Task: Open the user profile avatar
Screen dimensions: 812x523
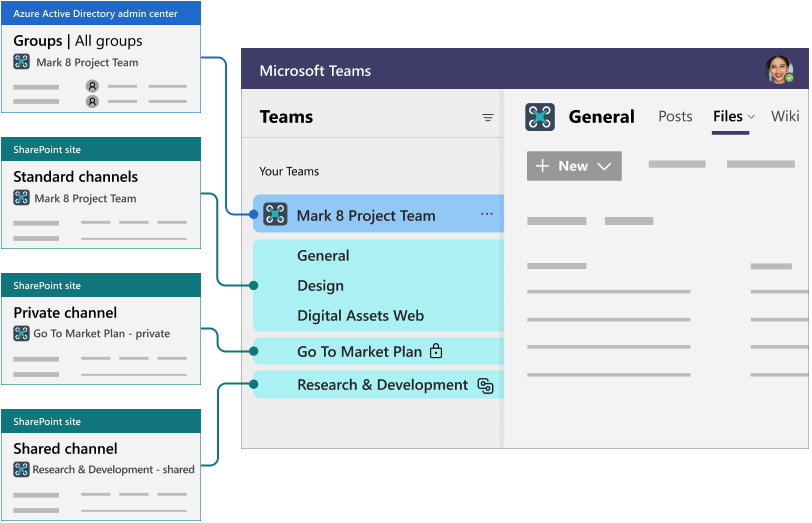Action: [x=779, y=70]
